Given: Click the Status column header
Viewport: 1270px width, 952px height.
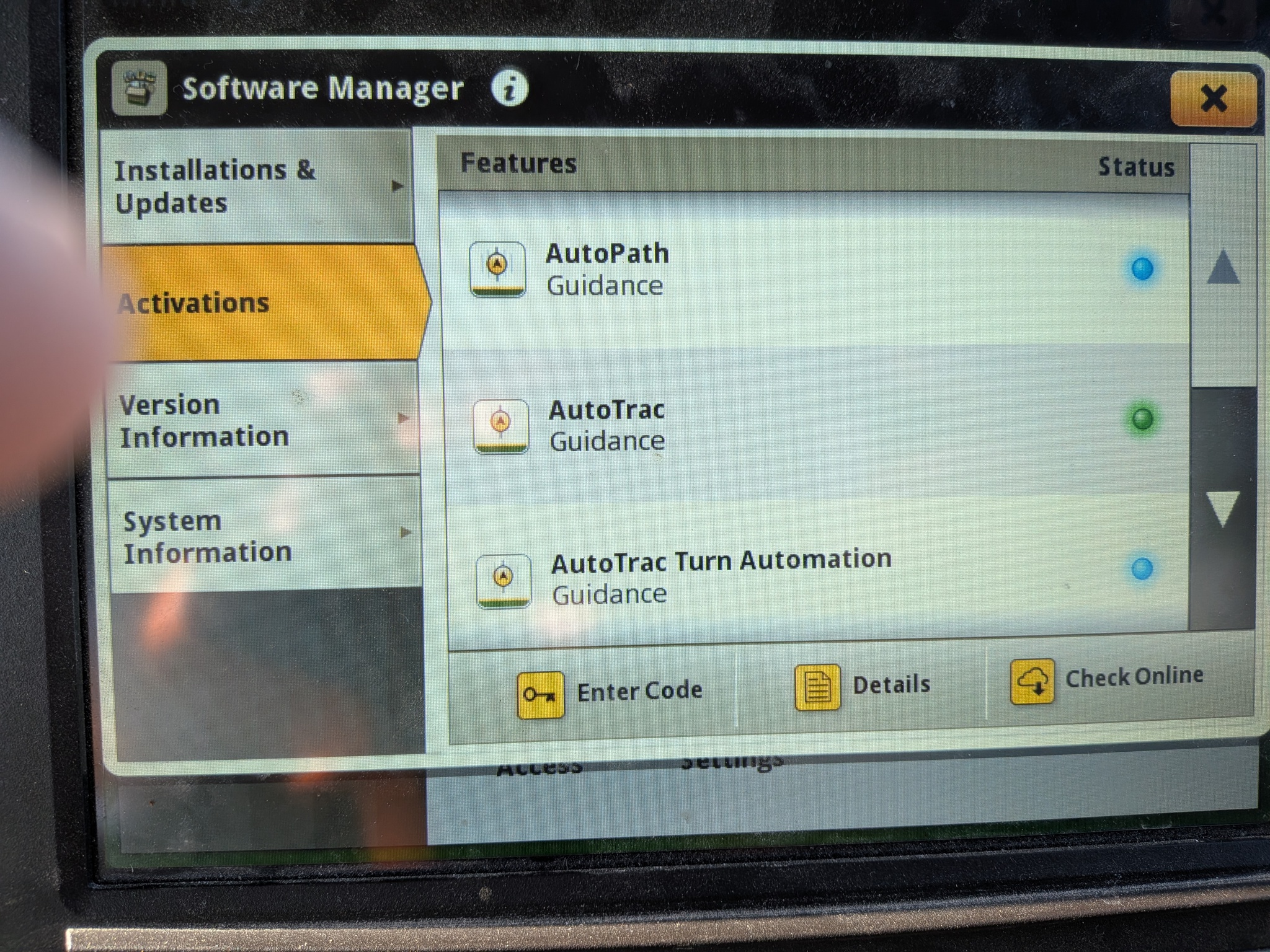Looking at the screenshot, I should tap(1136, 167).
